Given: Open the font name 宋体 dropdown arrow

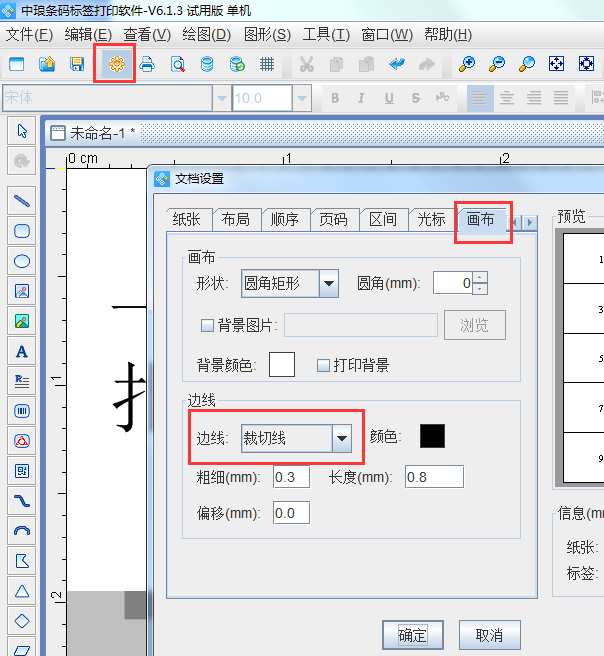Looking at the screenshot, I should 222,98.
